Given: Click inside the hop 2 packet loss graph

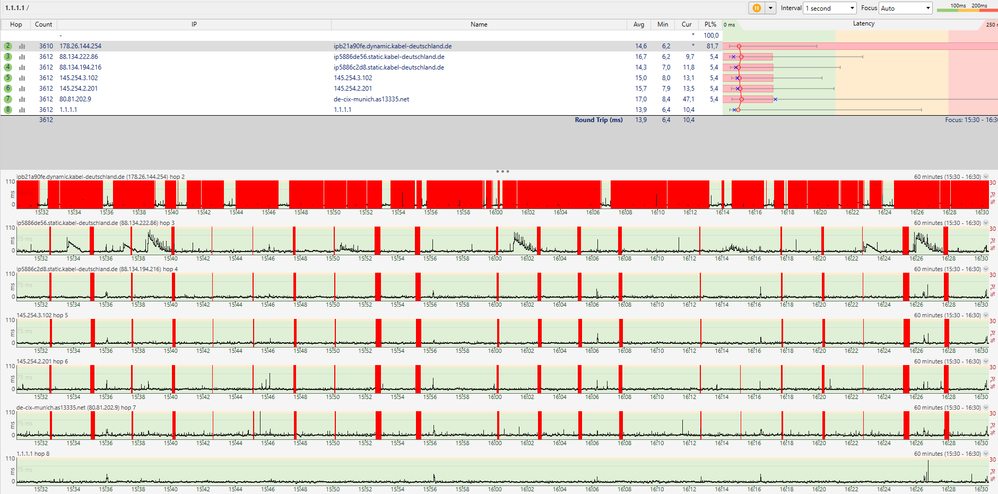Looking at the screenshot, I should pos(502,194).
